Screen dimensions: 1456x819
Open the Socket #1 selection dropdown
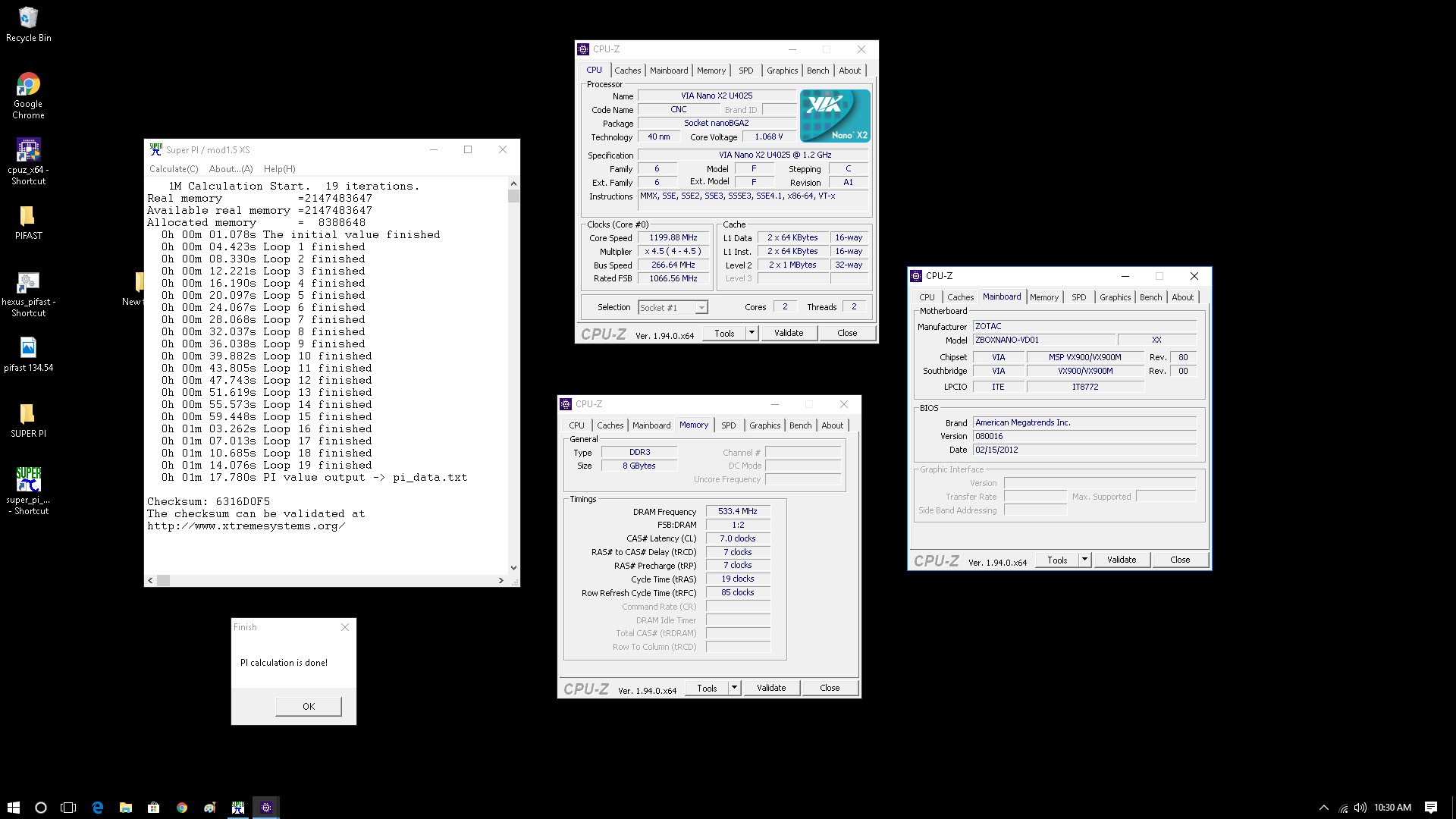tap(701, 307)
